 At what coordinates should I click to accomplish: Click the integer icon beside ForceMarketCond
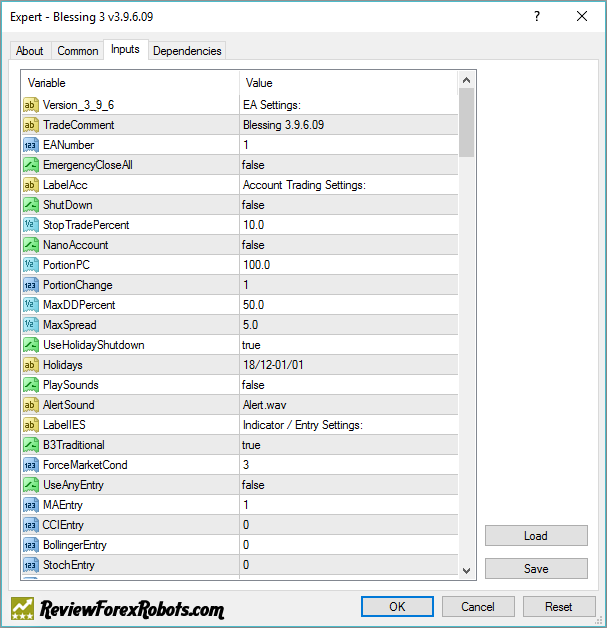31,465
